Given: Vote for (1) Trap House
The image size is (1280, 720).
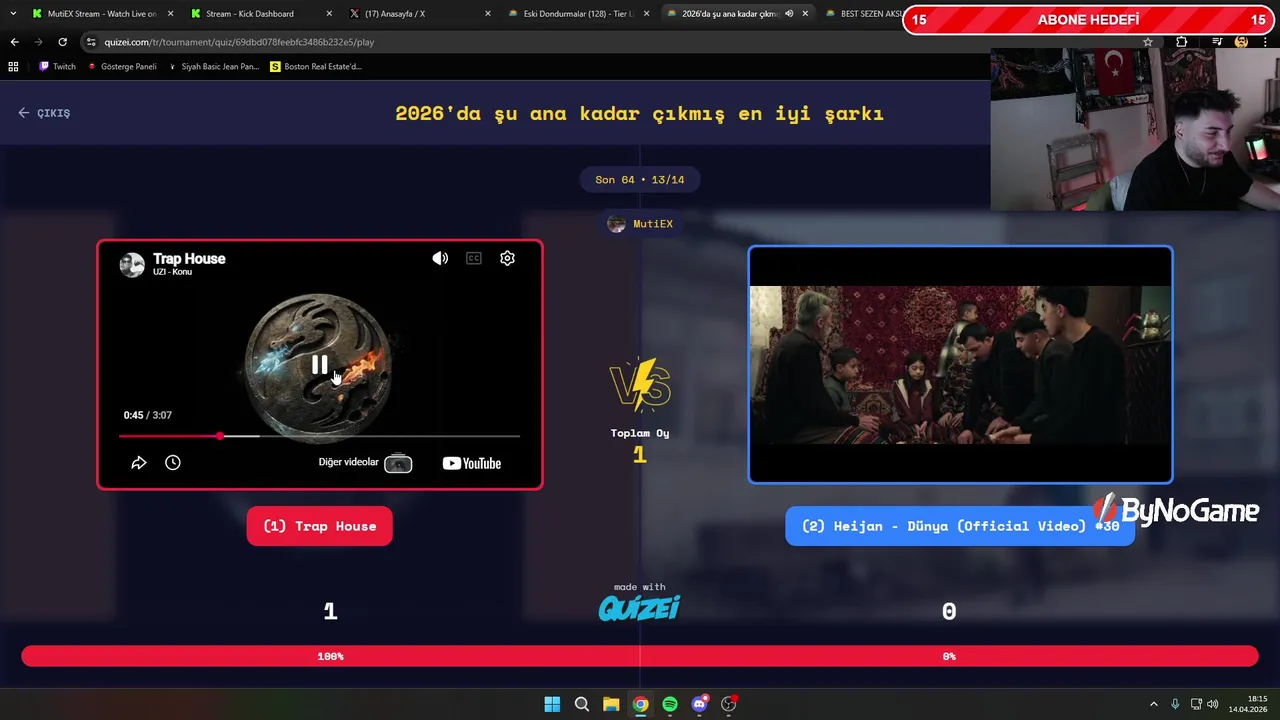Looking at the screenshot, I should (x=320, y=526).
